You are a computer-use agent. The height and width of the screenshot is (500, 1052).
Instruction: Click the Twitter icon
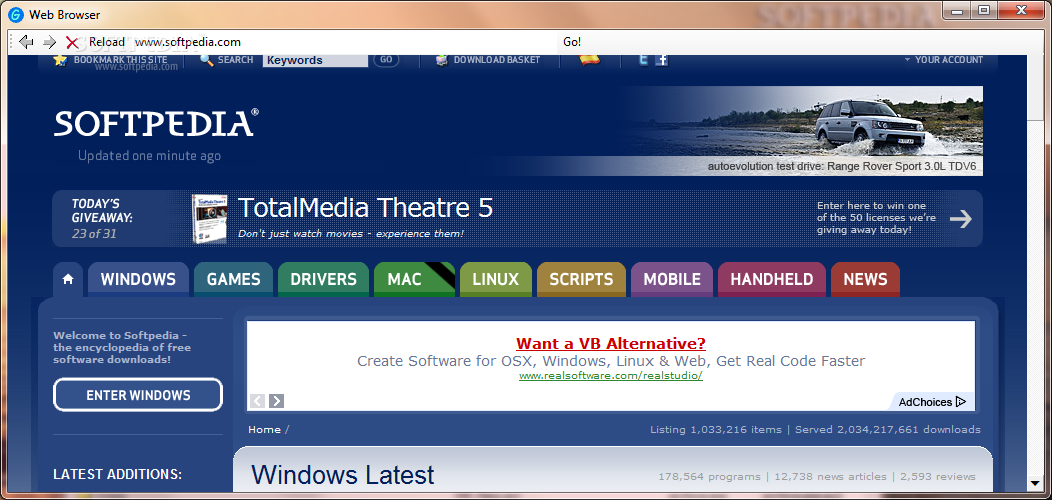coord(643,60)
